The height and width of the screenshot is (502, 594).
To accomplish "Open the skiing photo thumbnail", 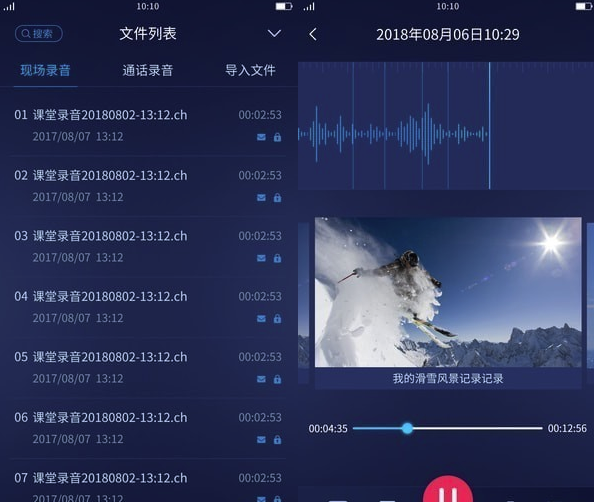I will pos(448,292).
